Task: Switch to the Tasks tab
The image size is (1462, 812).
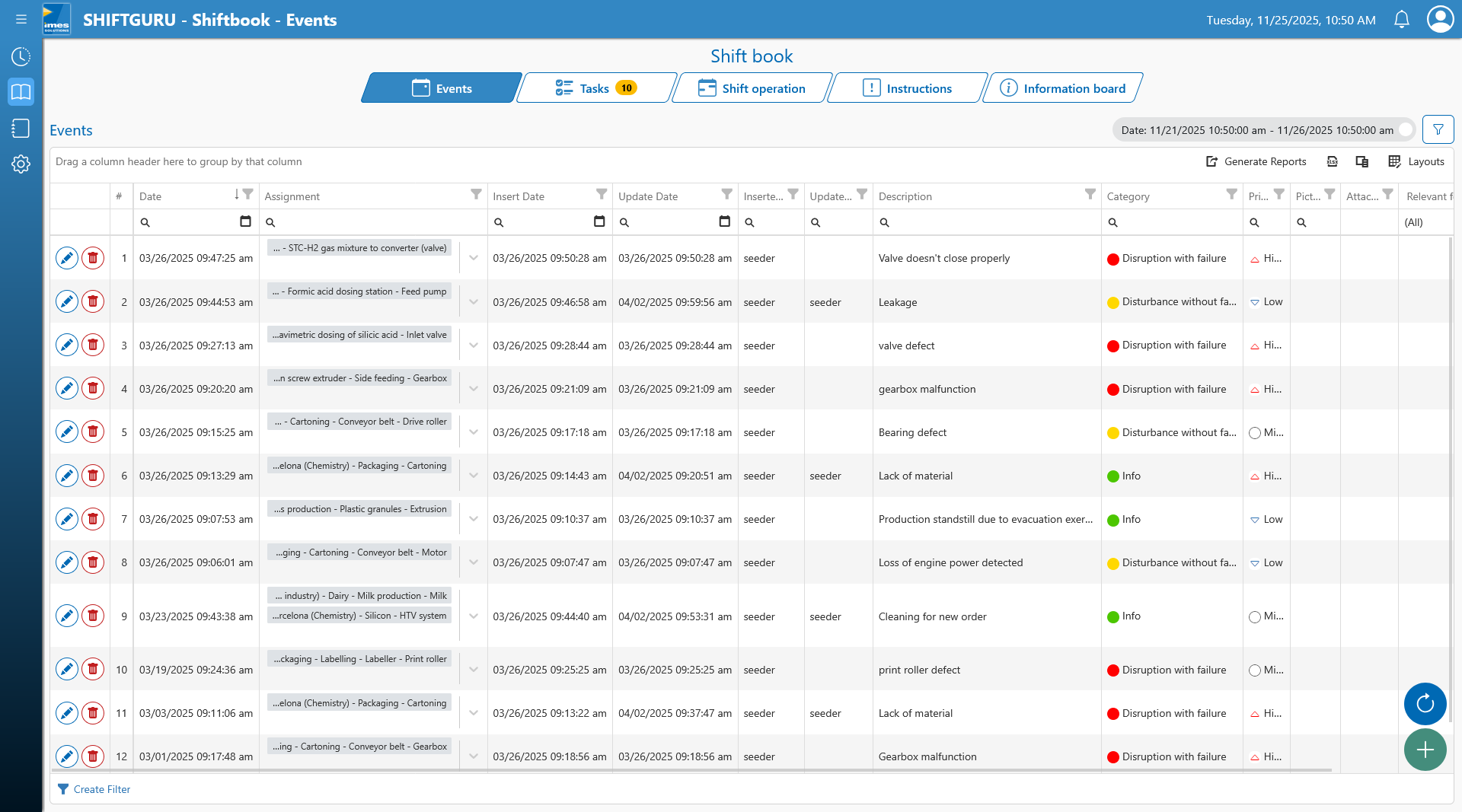Action: (597, 88)
